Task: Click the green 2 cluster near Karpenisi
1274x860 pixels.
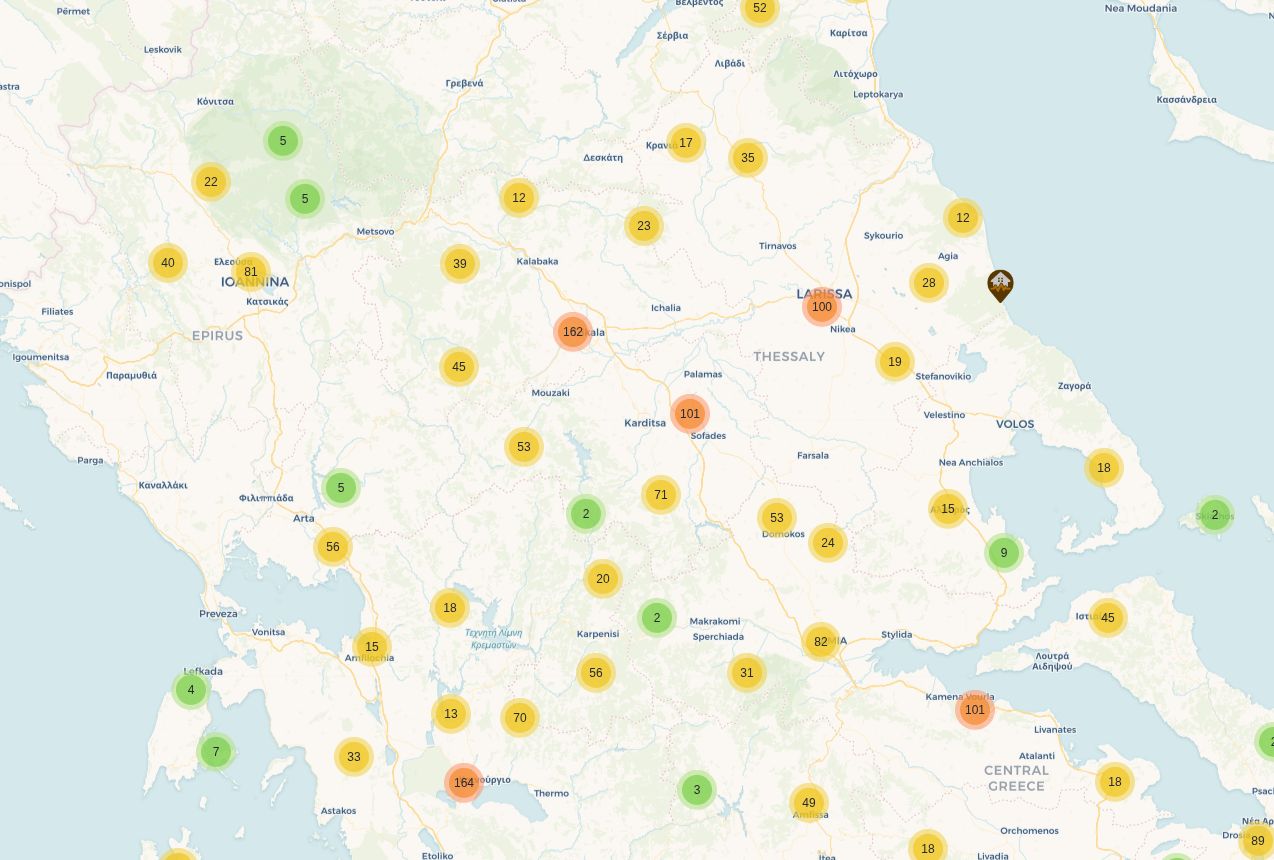Action: (657, 617)
